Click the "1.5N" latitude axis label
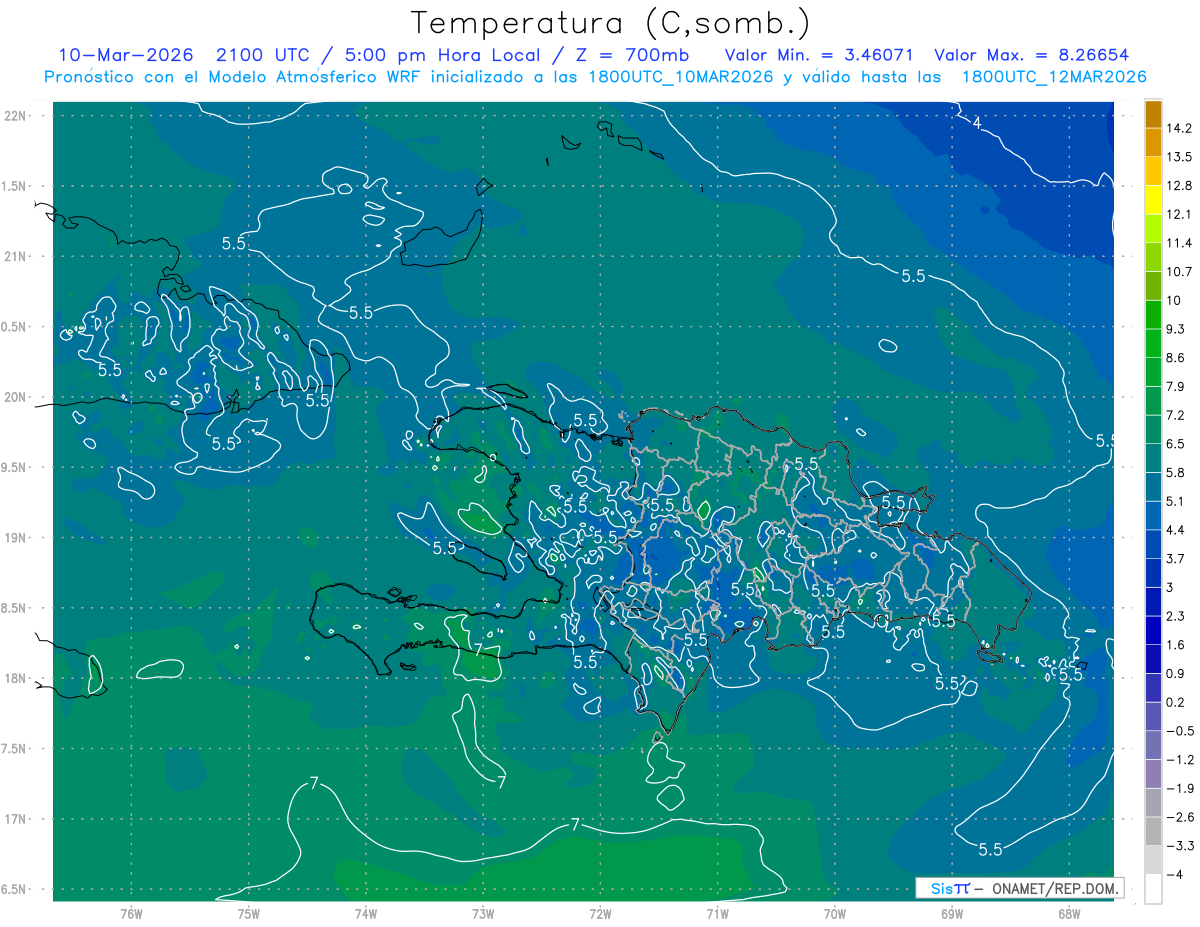This screenshot has width=1200, height=927. point(15,187)
